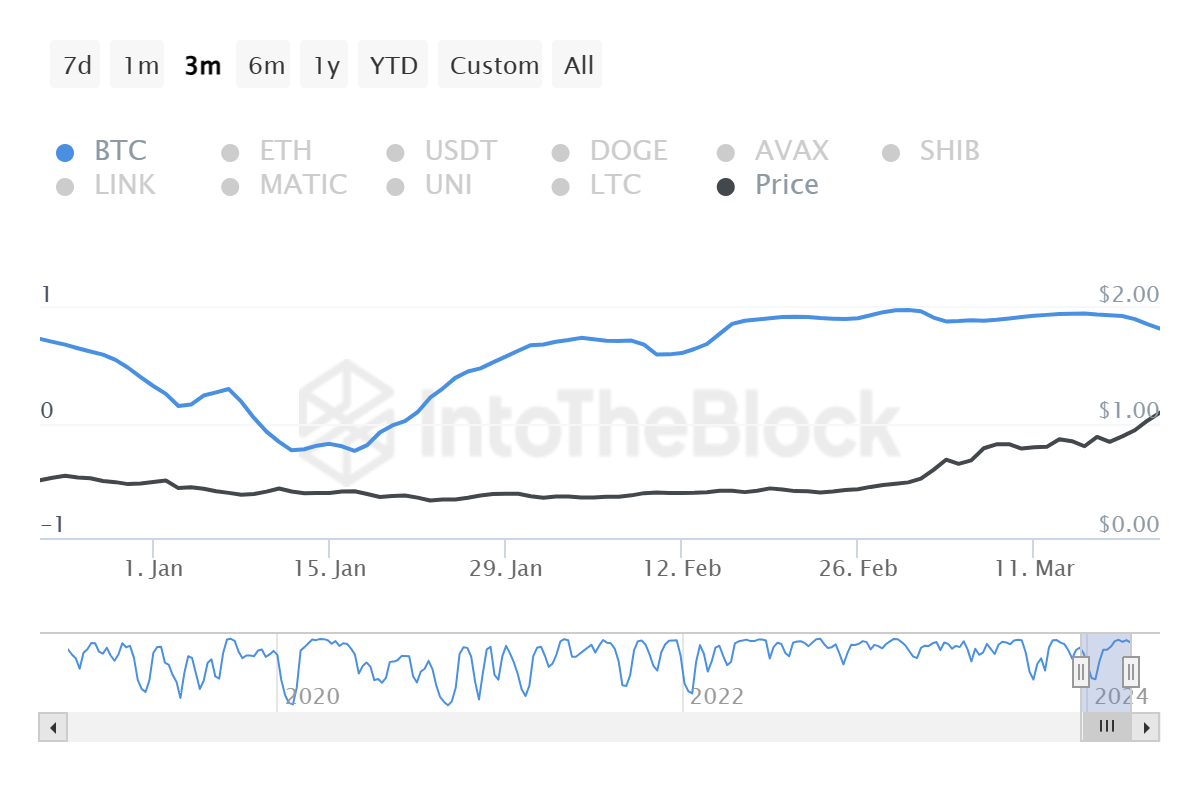
Task: Toggle the BTC series blue legend dot
Action: pos(65,153)
